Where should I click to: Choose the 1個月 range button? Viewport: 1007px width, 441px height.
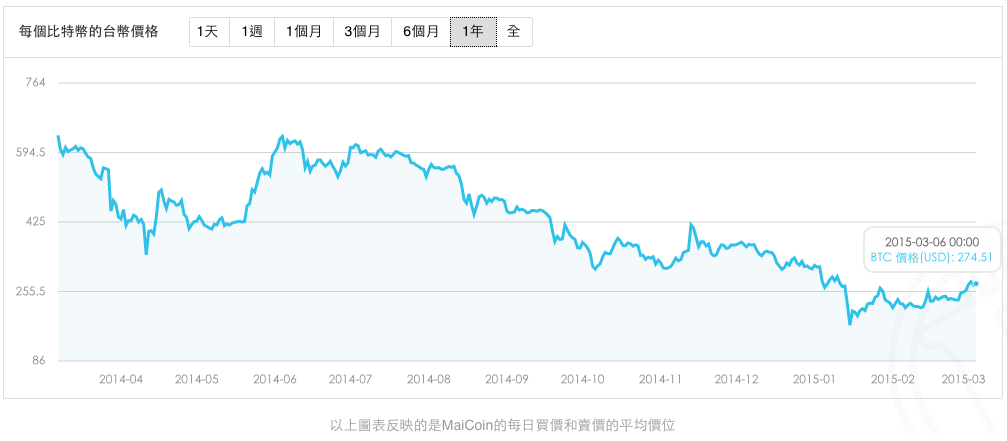pyautogui.click(x=302, y=32)
